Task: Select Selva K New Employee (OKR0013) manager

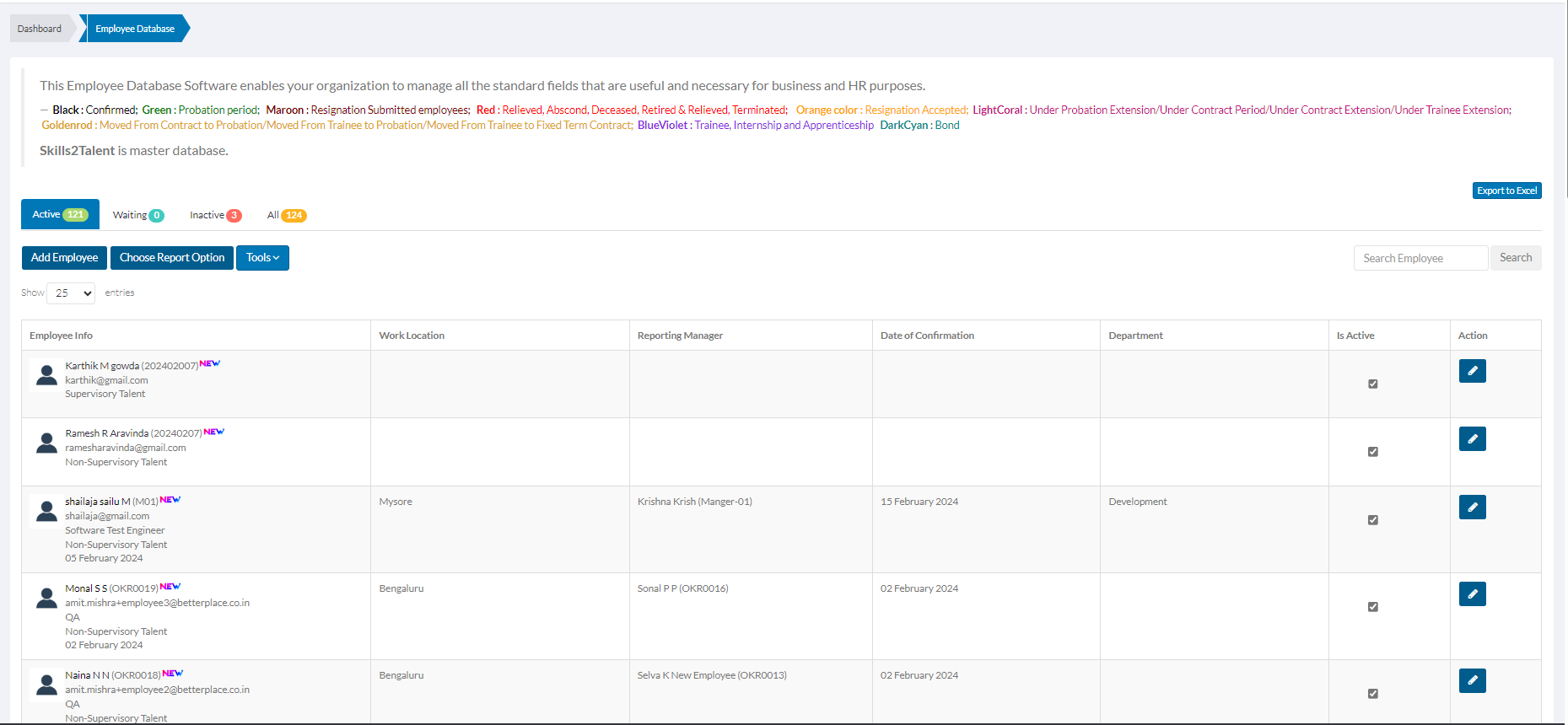Action: (712, 675)
